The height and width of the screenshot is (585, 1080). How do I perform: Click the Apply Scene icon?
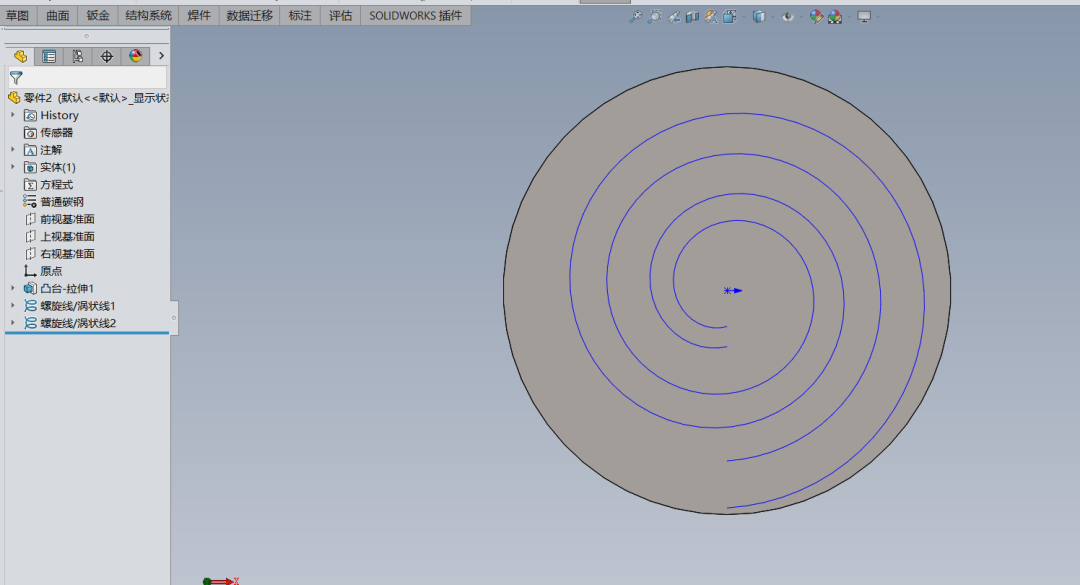tap(835, 17)
